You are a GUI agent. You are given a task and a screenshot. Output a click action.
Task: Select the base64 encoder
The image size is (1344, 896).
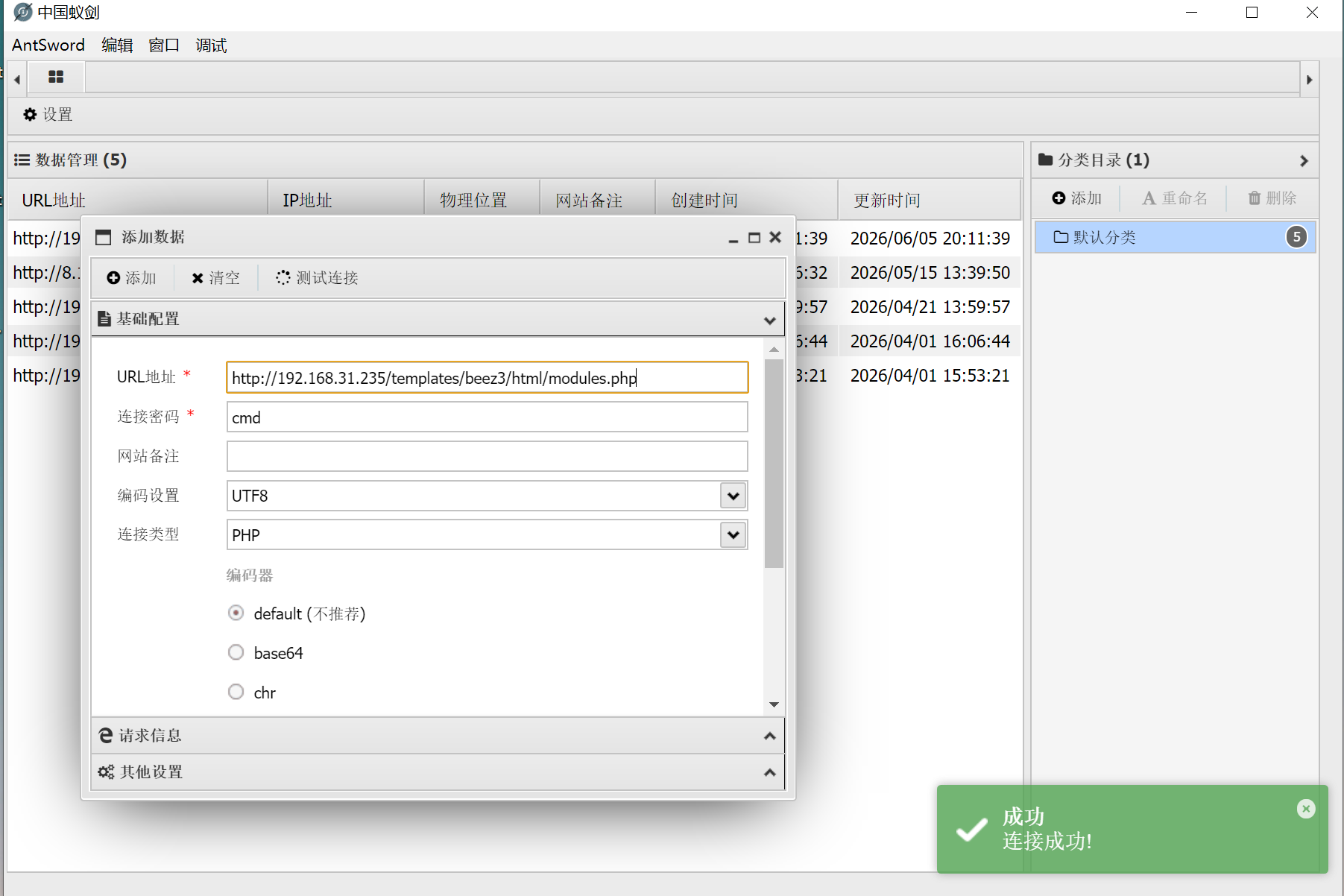click(236, 652)
